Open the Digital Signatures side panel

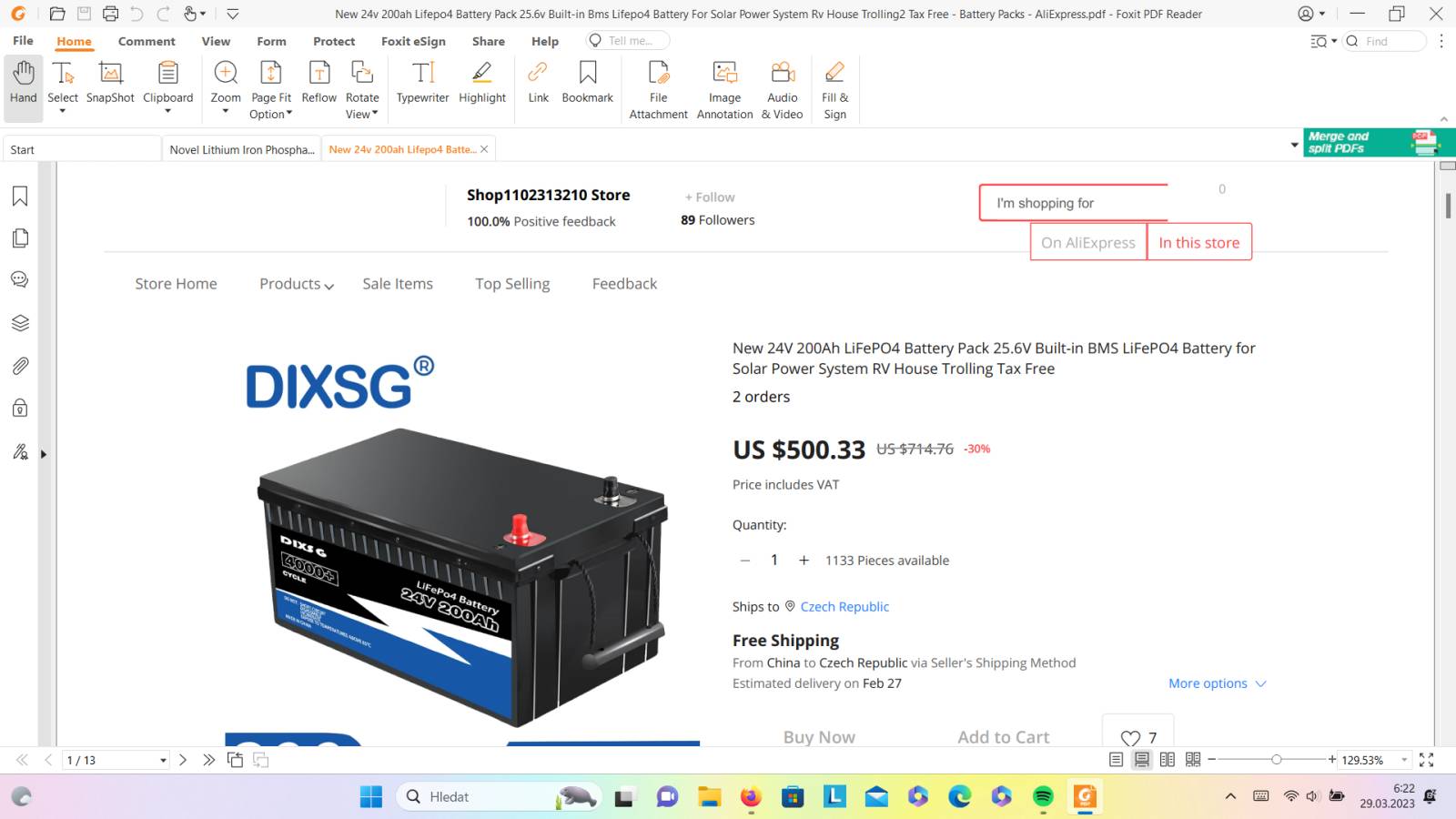click(20, 451)
